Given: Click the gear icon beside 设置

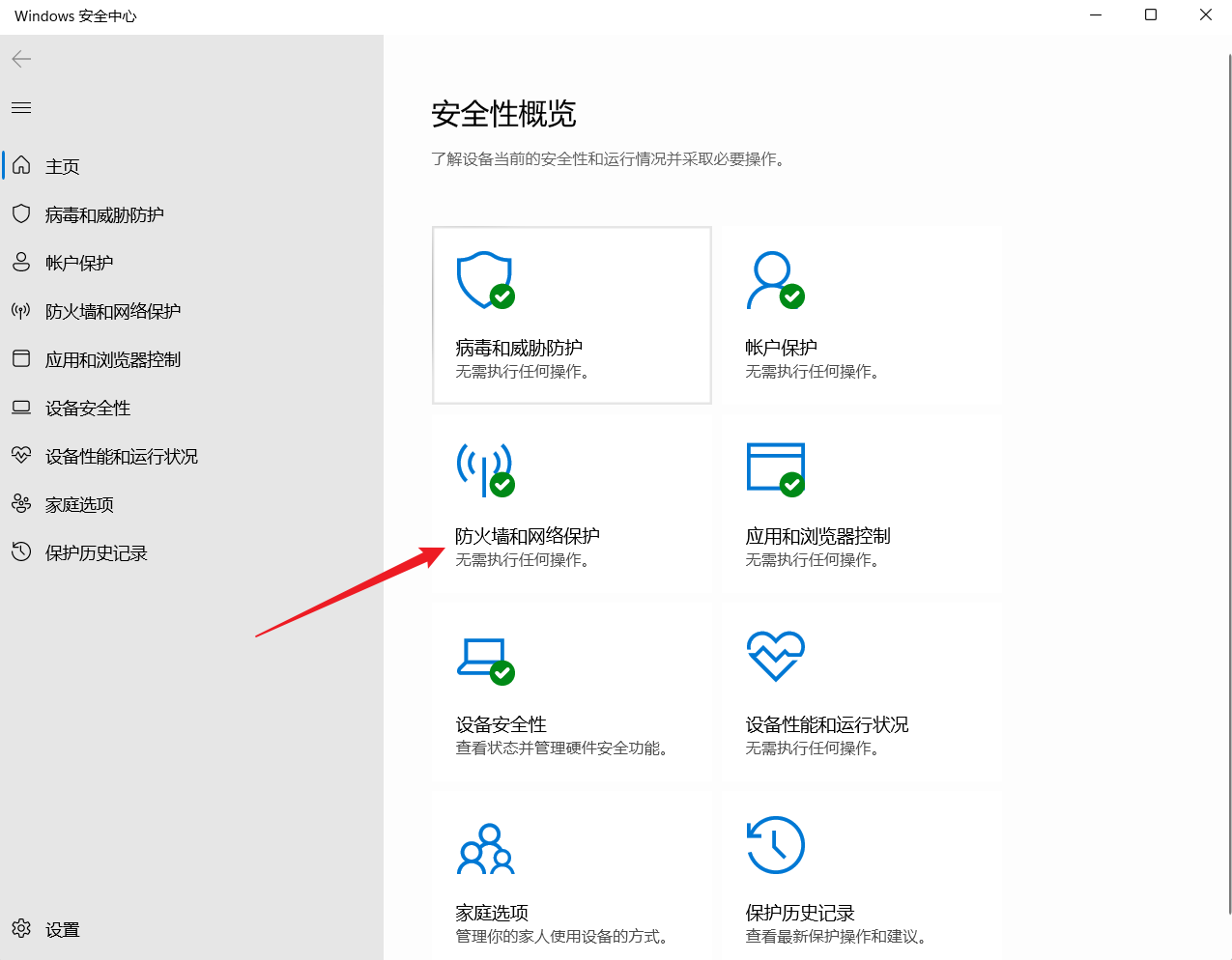Looking at the screenshot, I should tap(21, 929).
